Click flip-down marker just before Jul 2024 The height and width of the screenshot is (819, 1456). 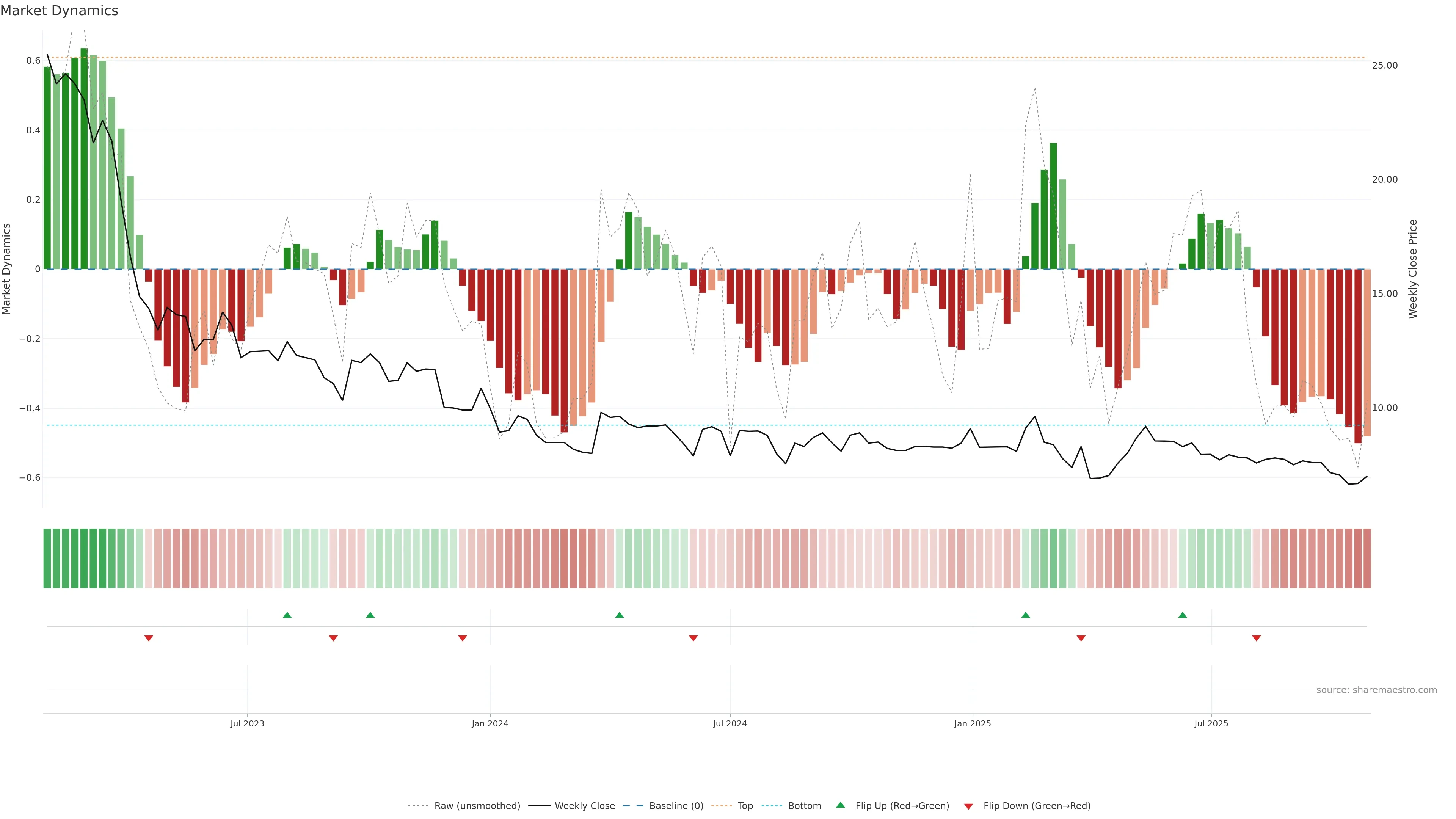[x=693, y=638]
